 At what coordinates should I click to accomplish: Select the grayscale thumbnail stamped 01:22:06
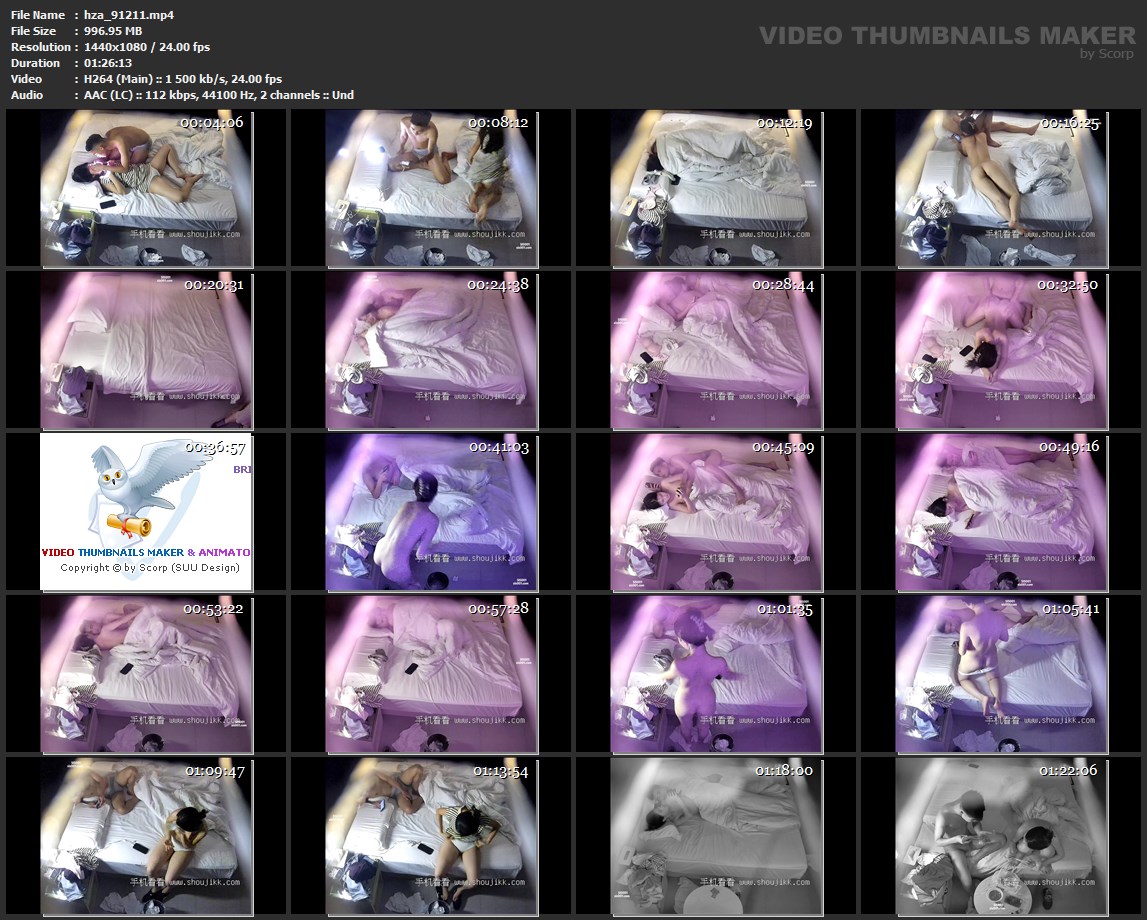click(1001, 837)
